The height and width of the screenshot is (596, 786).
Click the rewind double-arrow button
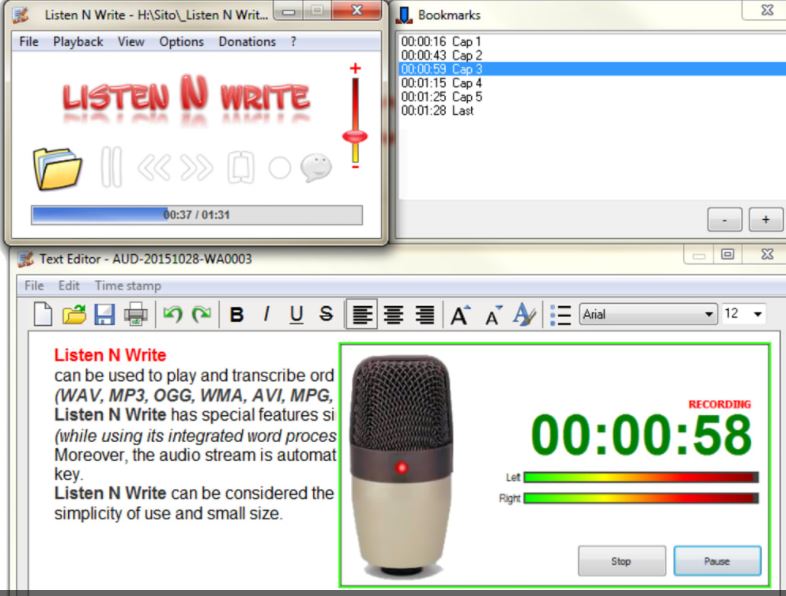pos(154,167)
